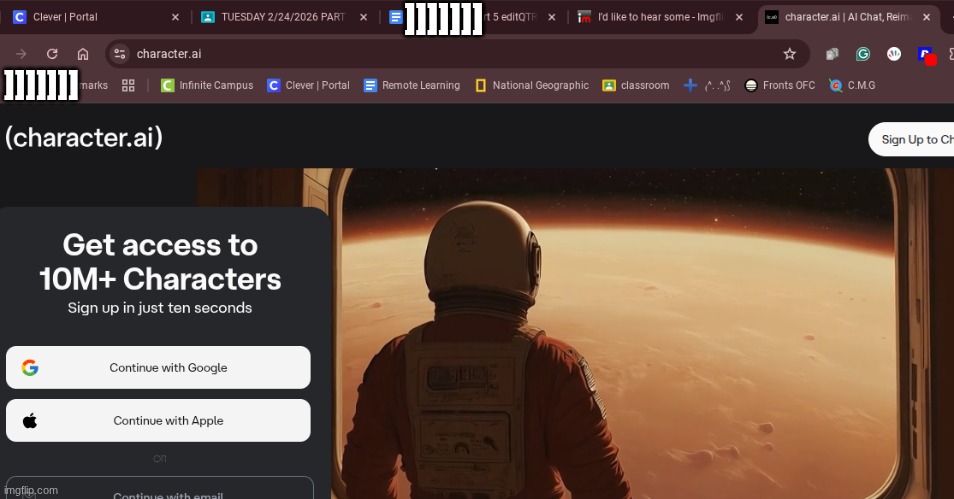The image size is (954, 499).
Task: Open the National Geographic bookmark
Action: click(x=531, y=86)
